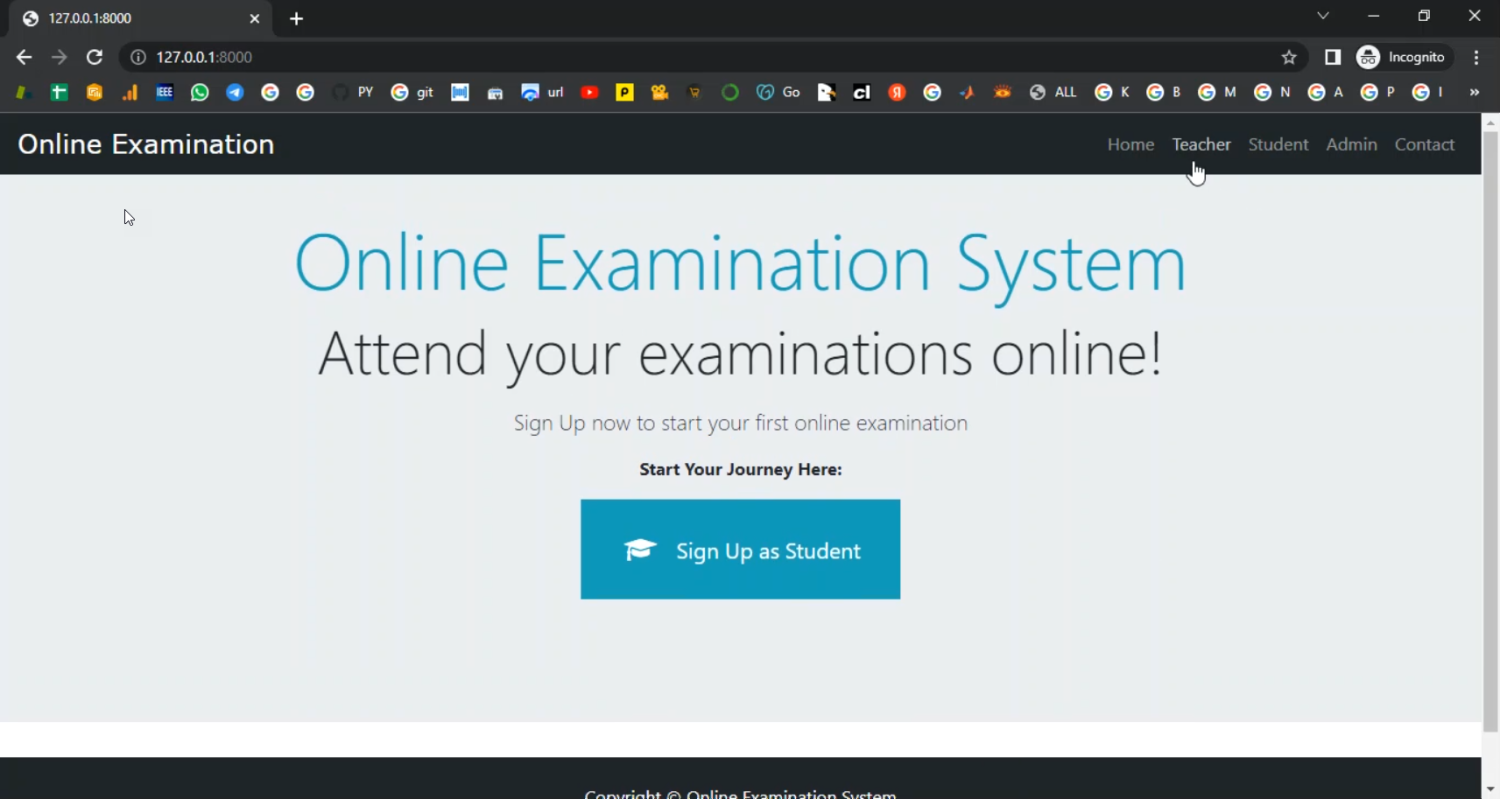Open the green circle bookmark icon

(x=730, y=92)
